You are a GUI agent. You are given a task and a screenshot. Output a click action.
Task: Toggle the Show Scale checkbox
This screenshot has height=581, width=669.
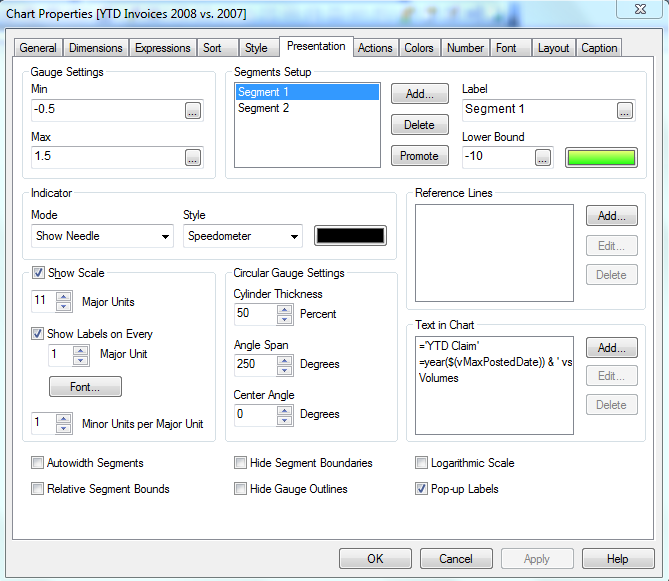tap(38, 273)
